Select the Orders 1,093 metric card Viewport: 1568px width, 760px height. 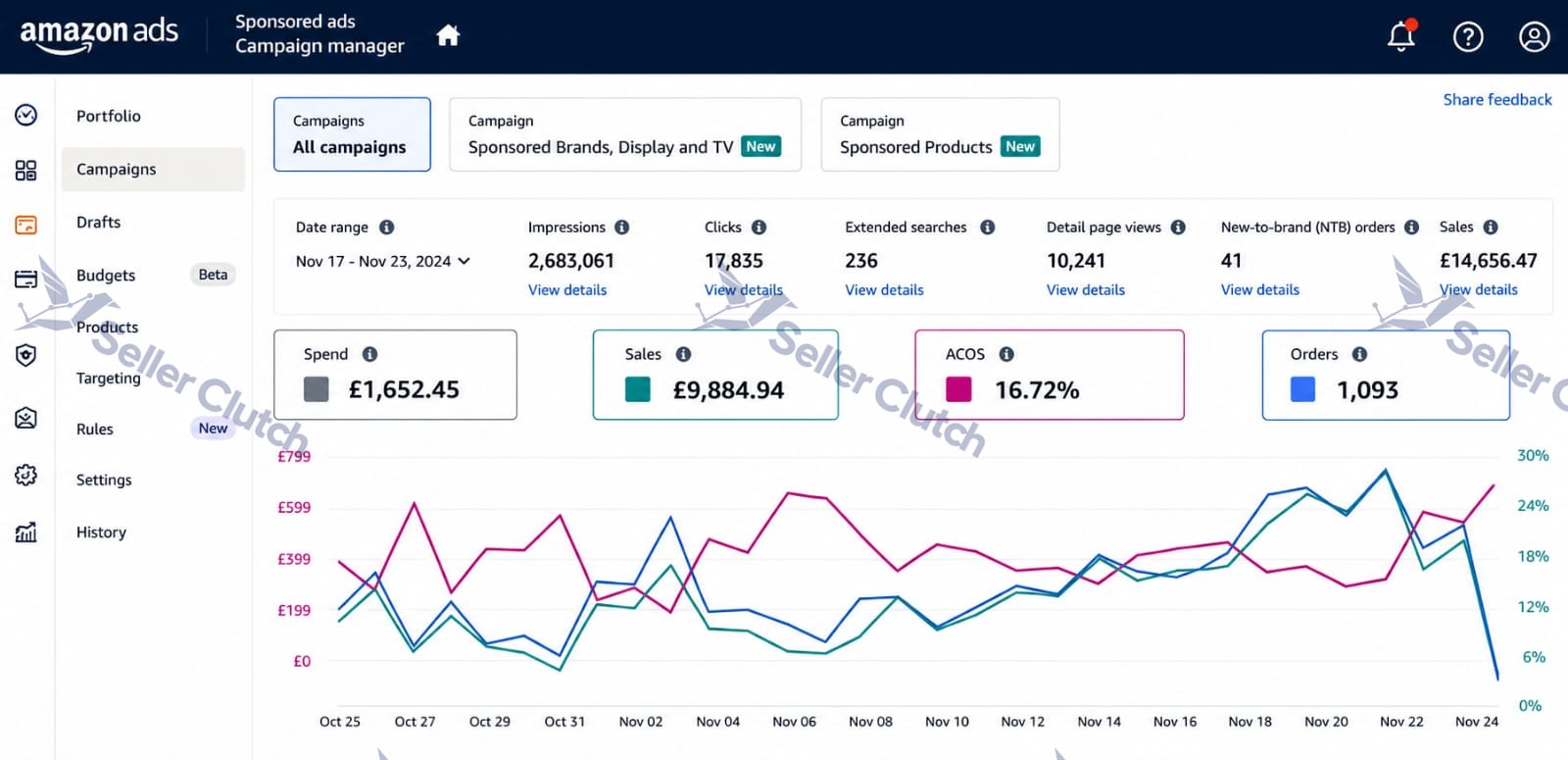[x=1386, y=375]
